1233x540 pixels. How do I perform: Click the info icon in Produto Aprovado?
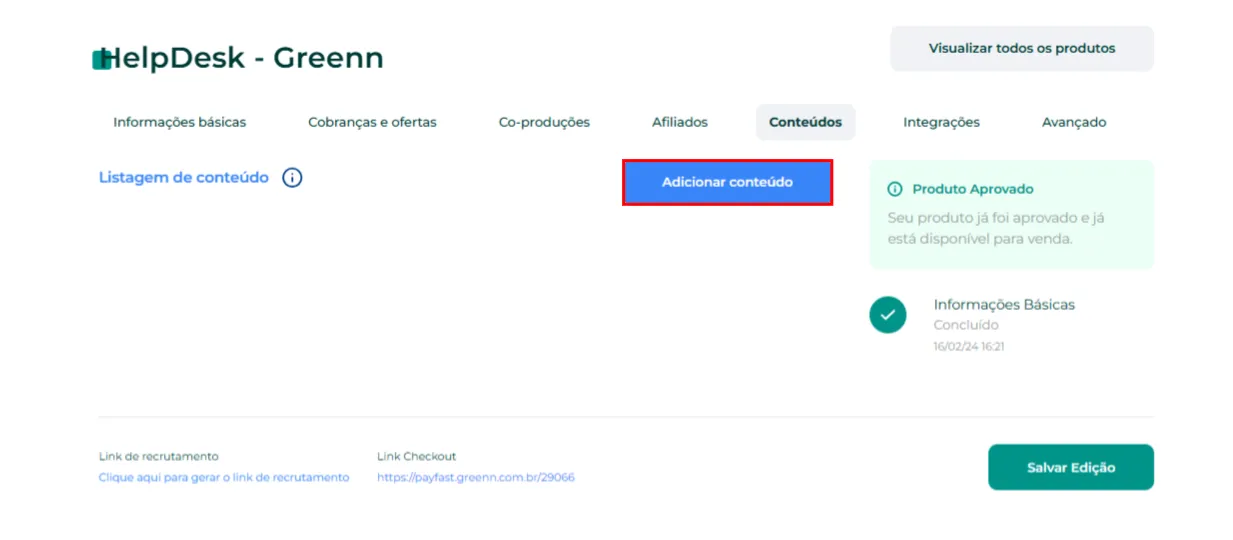coord(895,189)
